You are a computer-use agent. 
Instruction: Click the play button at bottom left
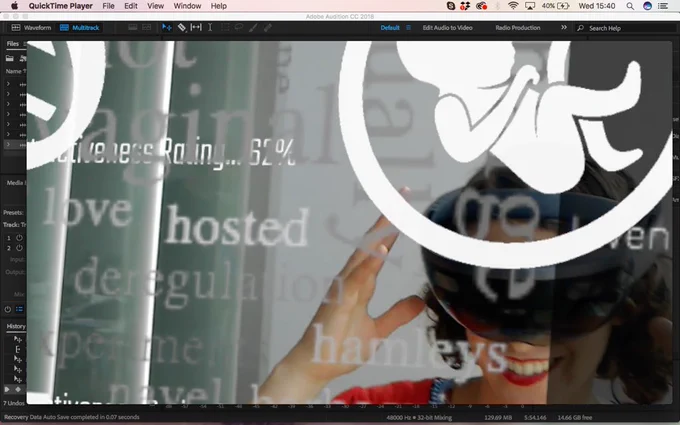tap(7, 389)
